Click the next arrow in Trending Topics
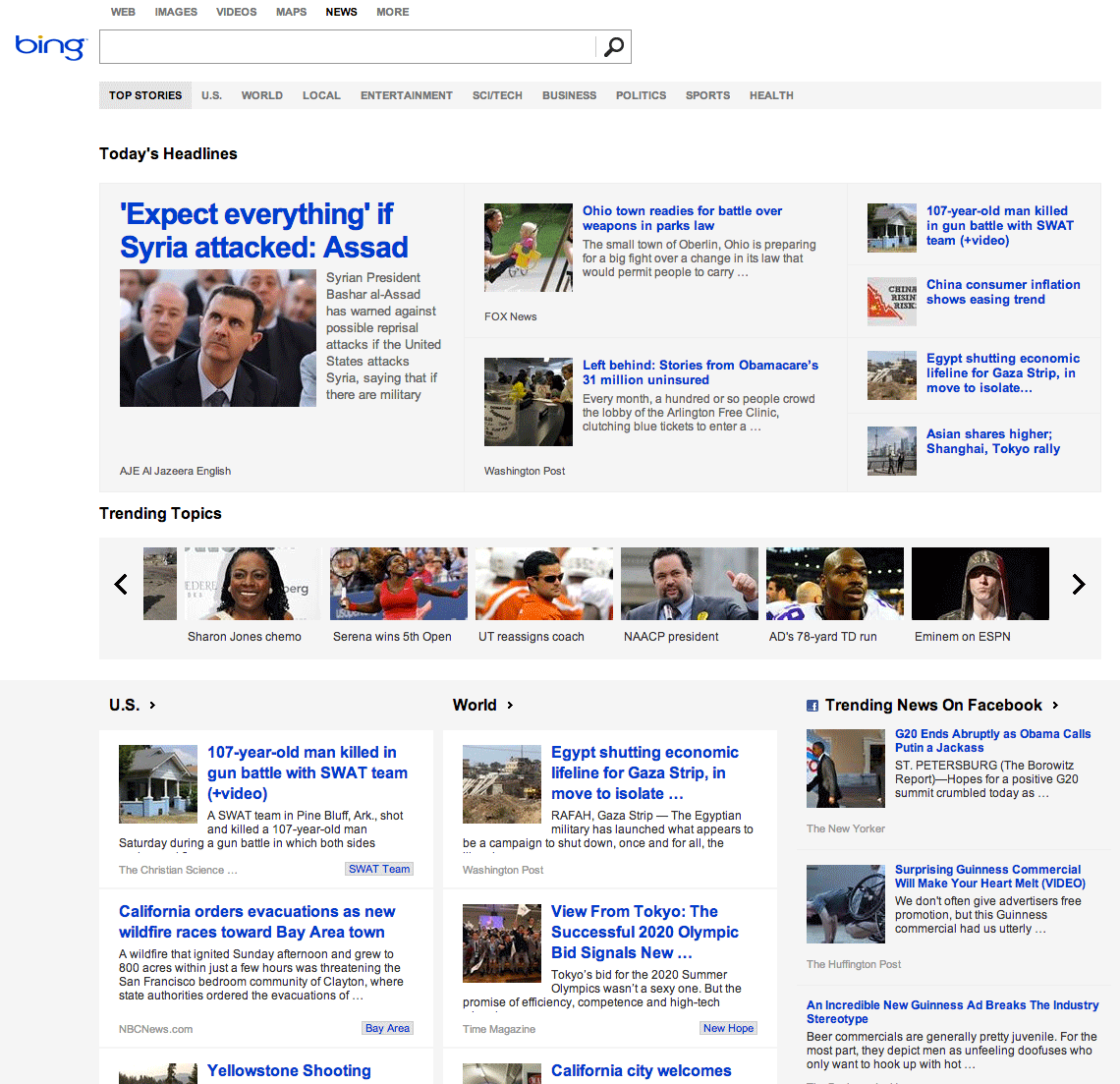This screenshot has width=1120, height=1084. coord(1079,585)
